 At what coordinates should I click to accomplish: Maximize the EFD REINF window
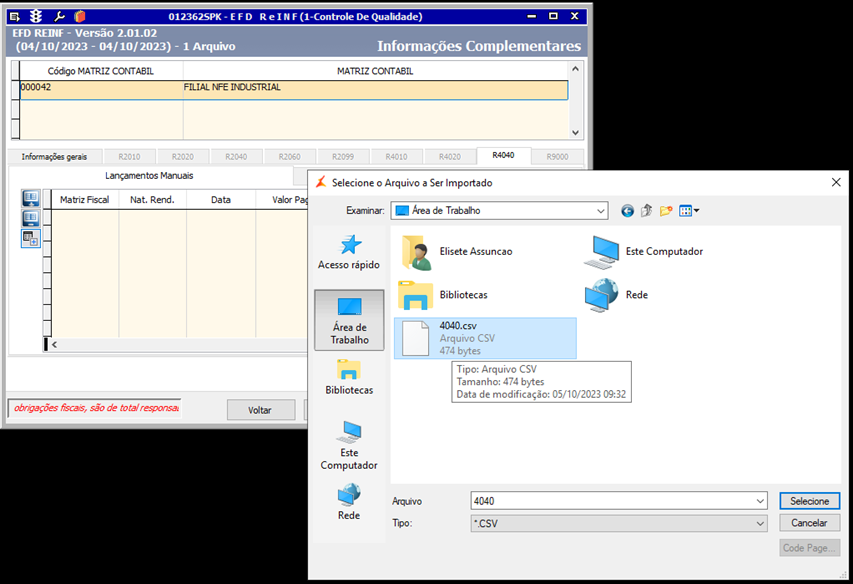(553, 16)
